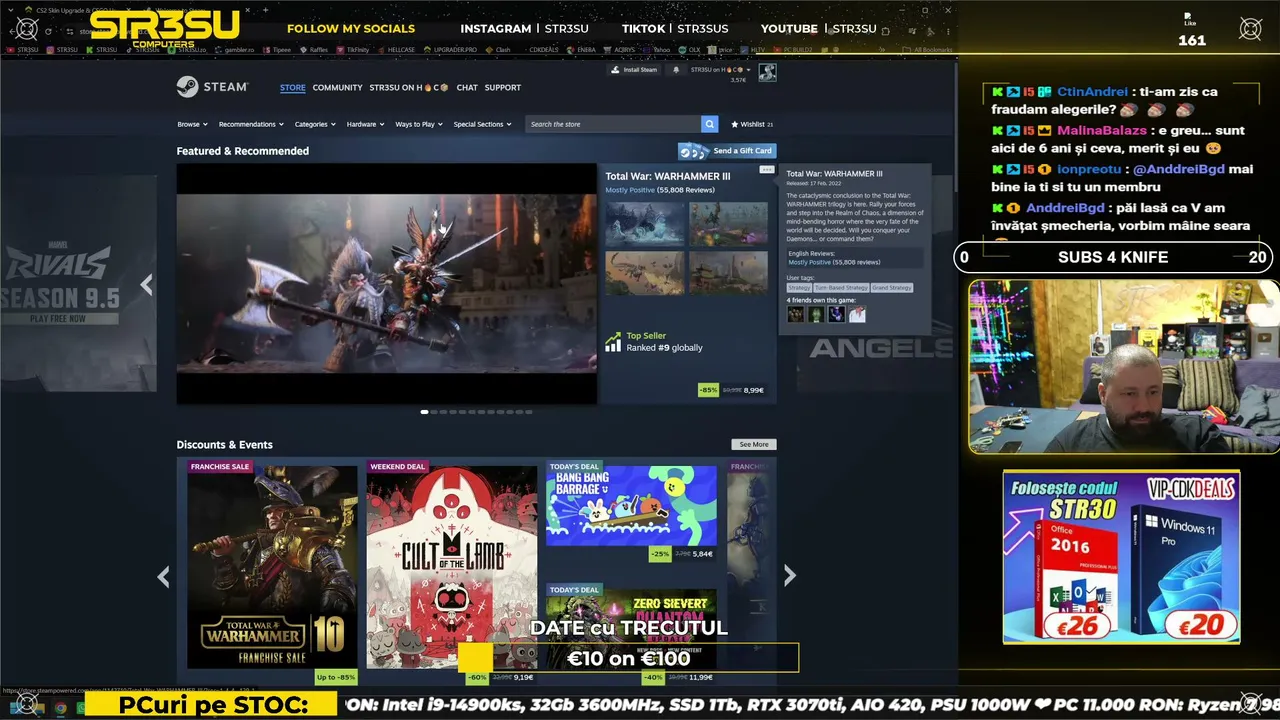Click the See More button

coord(754,444)
